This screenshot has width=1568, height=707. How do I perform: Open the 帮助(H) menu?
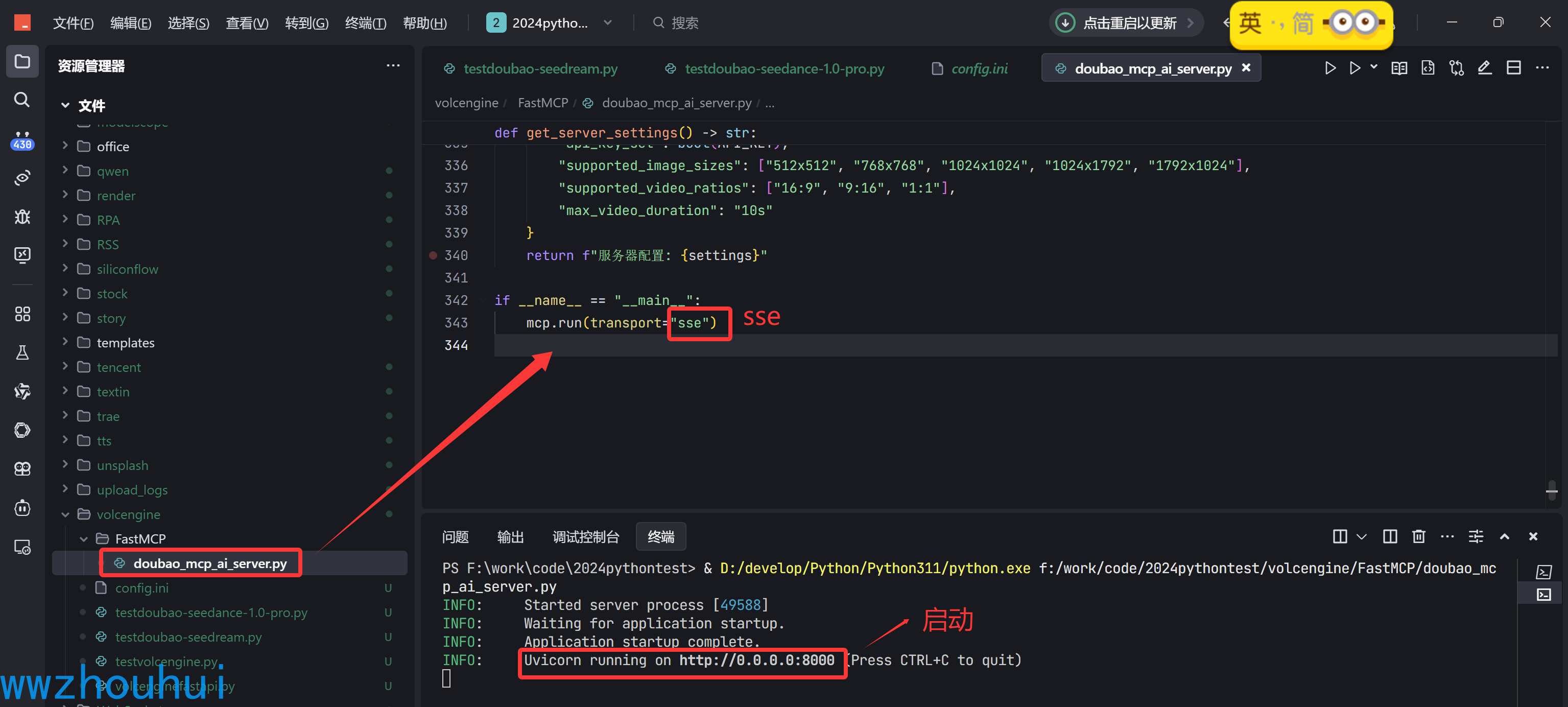[424, 23]
